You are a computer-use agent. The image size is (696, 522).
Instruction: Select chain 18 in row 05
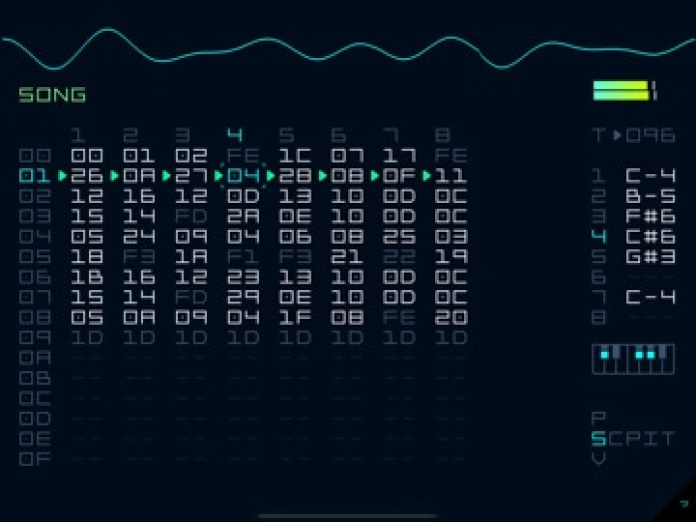(87, 257)
